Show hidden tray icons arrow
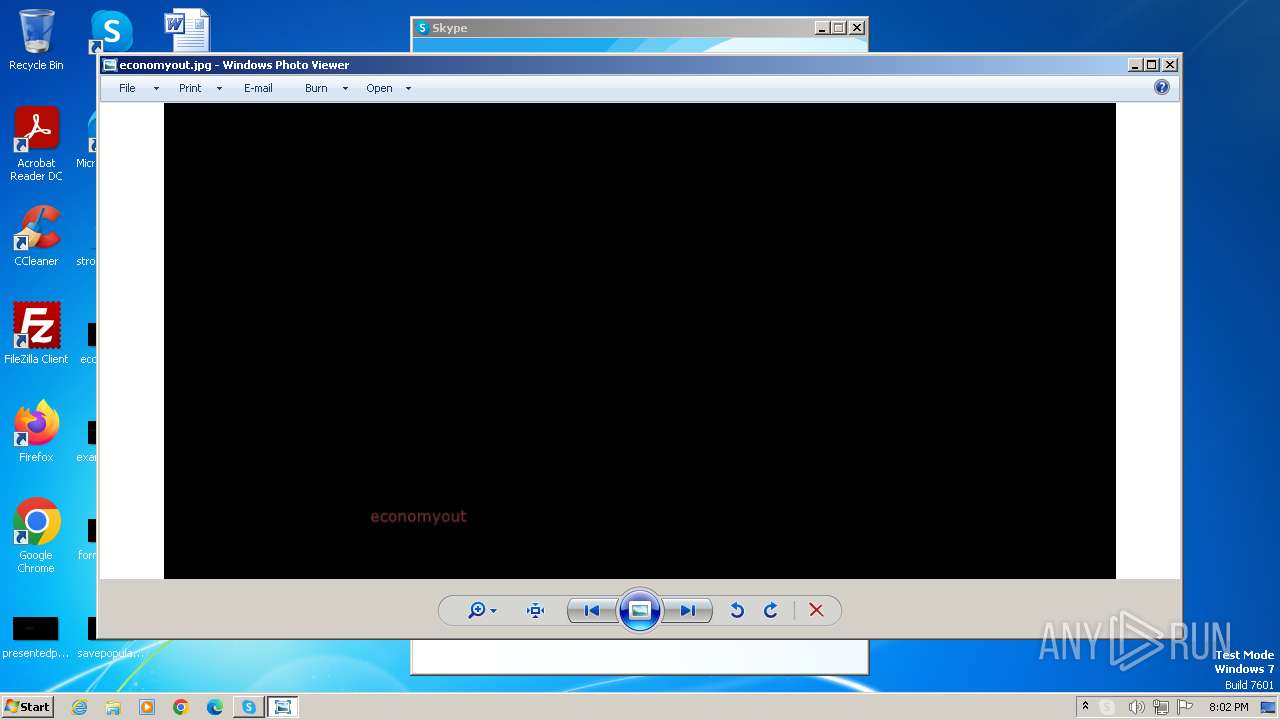Screen dimensions: 1280x720 pos(1085,707)
